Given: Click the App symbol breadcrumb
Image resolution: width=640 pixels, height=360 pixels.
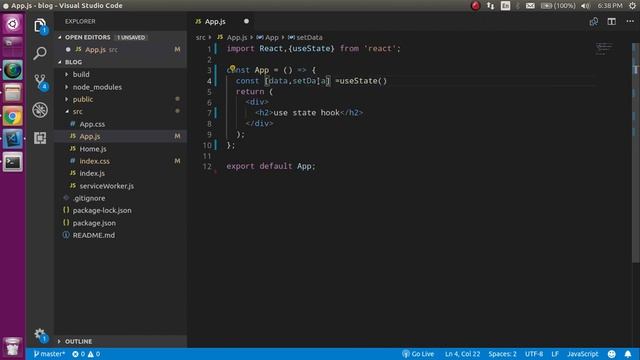Looking at the screenshot, I should (x=267, y=38).
